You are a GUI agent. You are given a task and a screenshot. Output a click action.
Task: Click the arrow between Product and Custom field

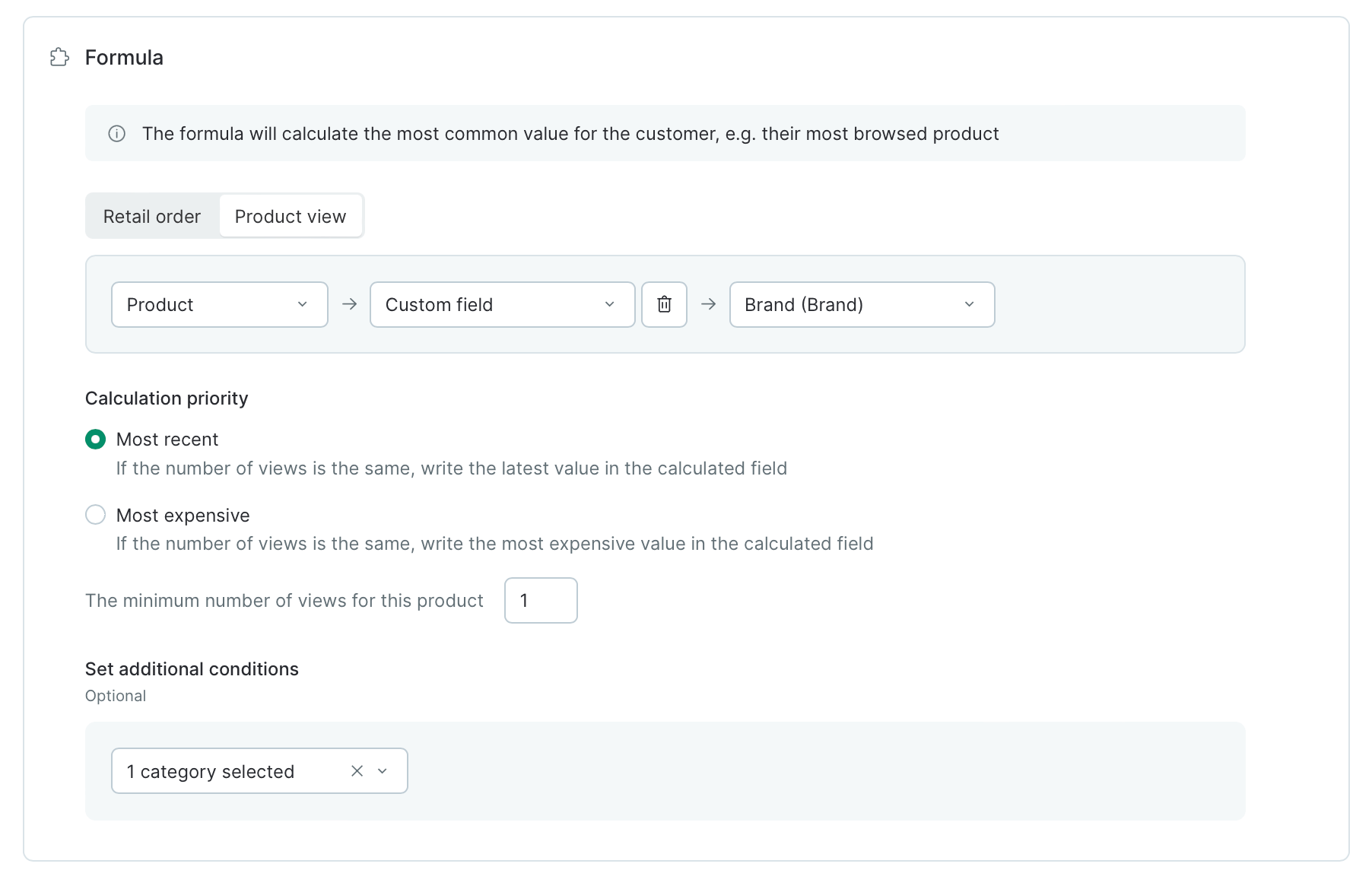(349, 304)
